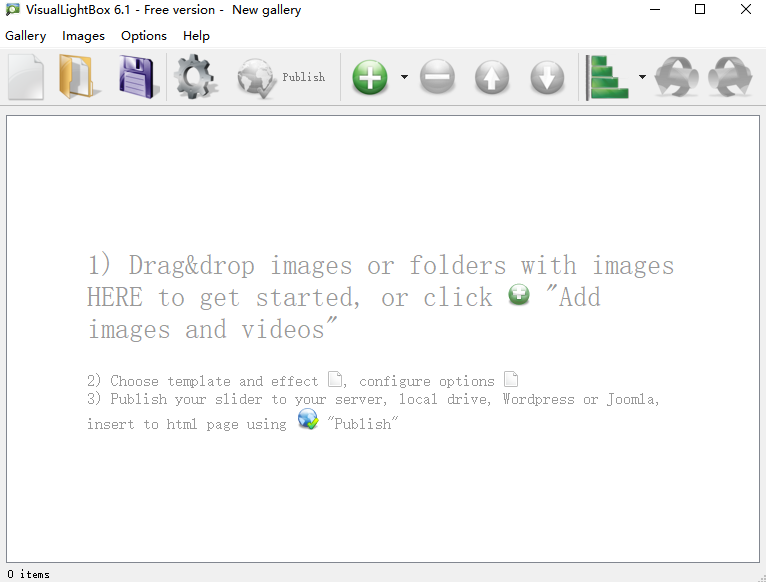
Task: Click the Publish globe icon in toolbar
Action: 256,77
